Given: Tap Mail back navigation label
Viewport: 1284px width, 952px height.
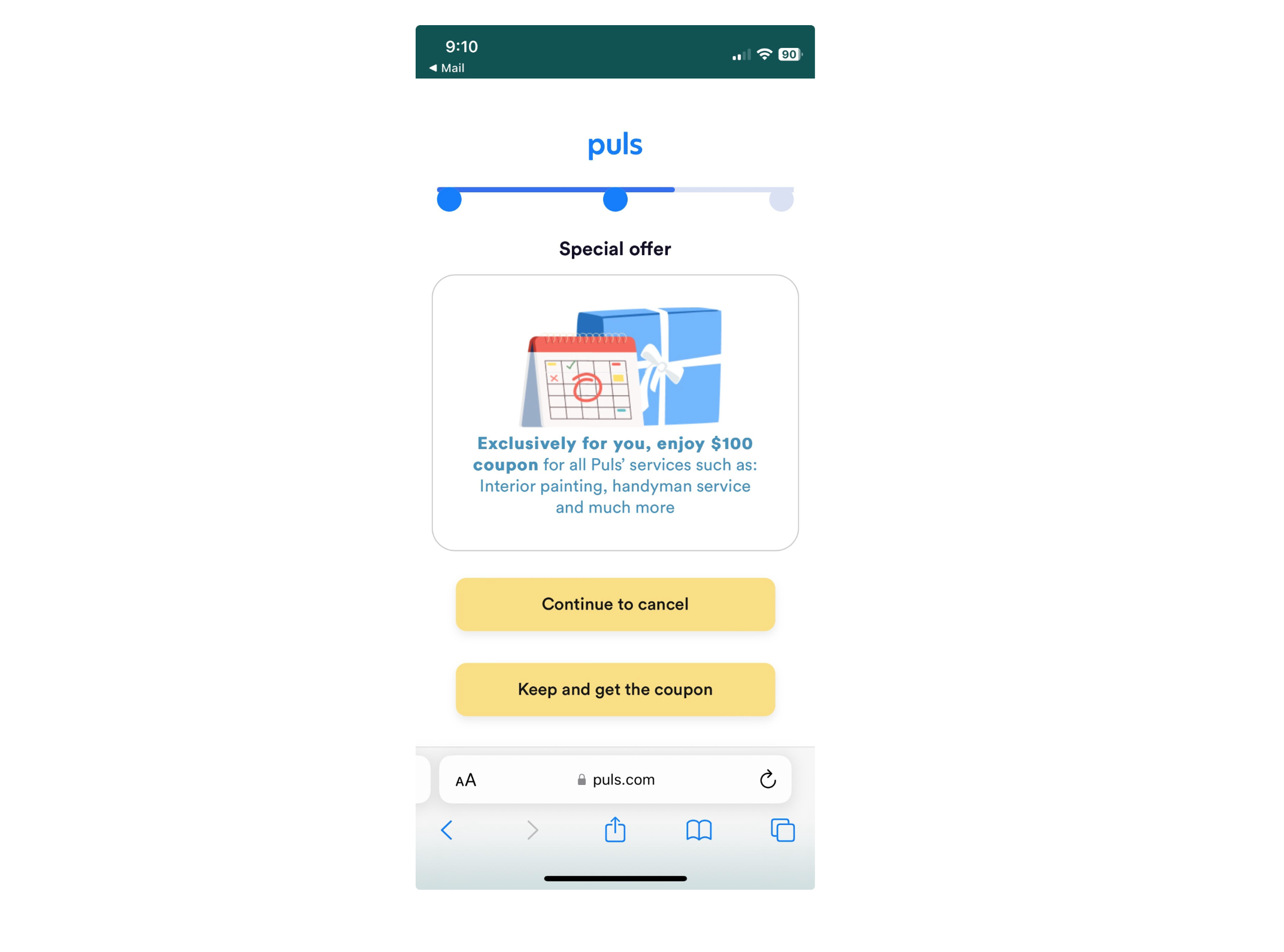Looking at the screenshot, I should pyautogui.click(x=450, y=67).
